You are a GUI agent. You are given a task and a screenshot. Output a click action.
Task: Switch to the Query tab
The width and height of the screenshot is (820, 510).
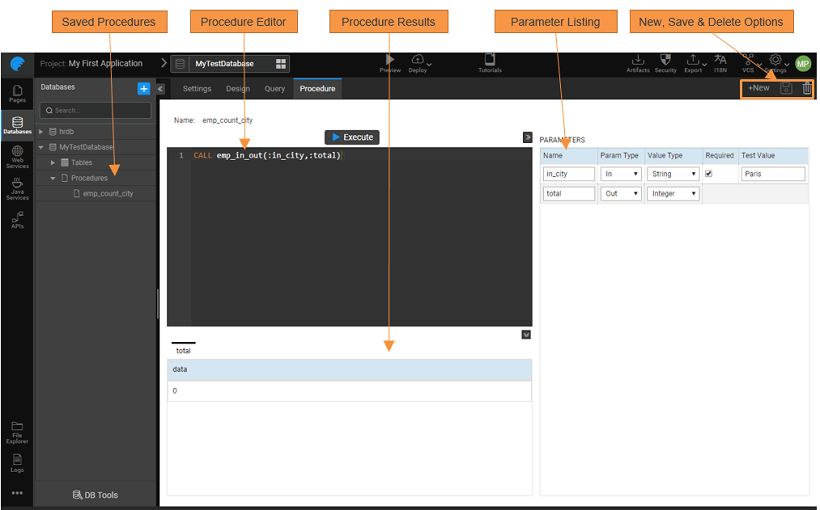(x=274, y=89)
